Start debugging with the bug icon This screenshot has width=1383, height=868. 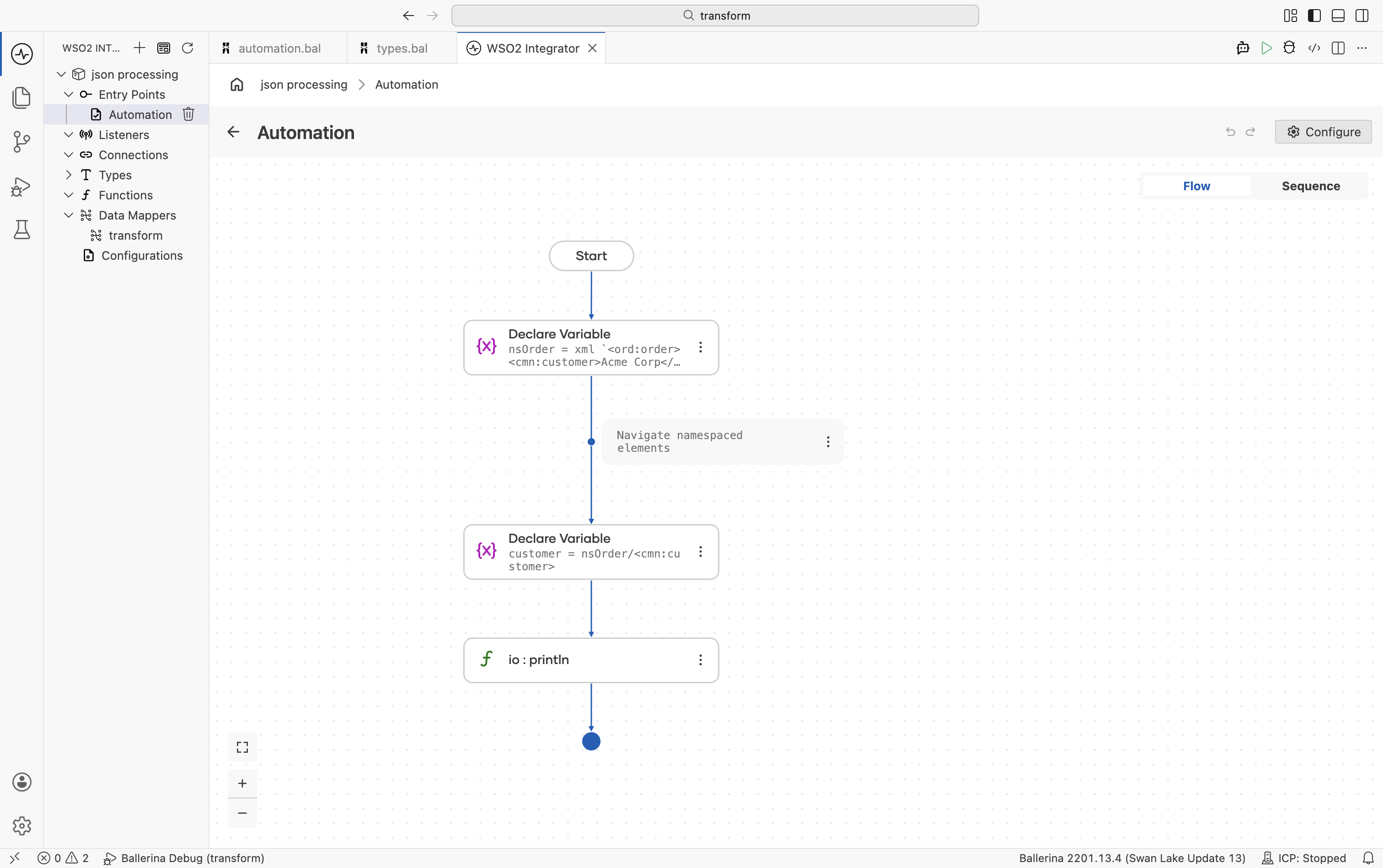pos(1289,48)
